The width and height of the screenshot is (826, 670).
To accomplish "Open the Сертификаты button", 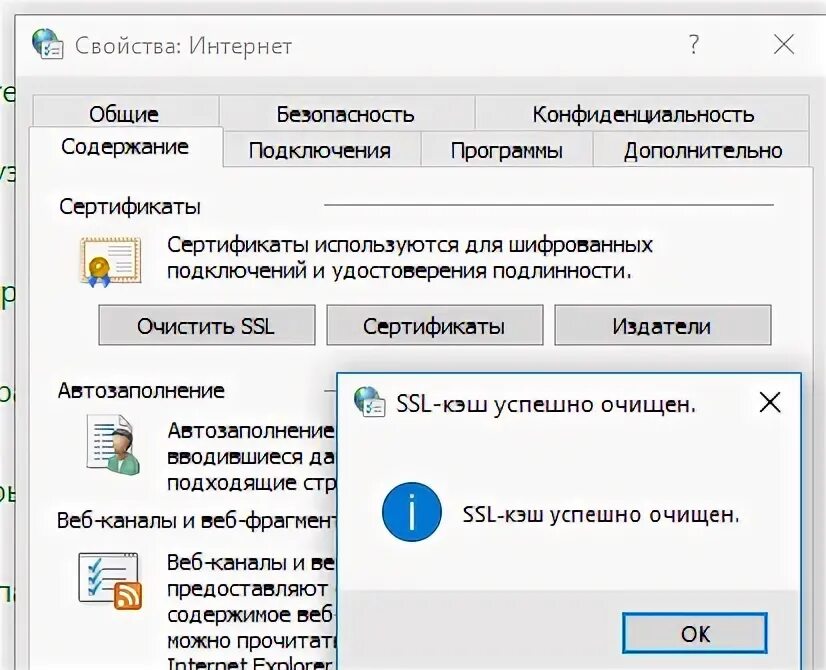I will [435, 325].
